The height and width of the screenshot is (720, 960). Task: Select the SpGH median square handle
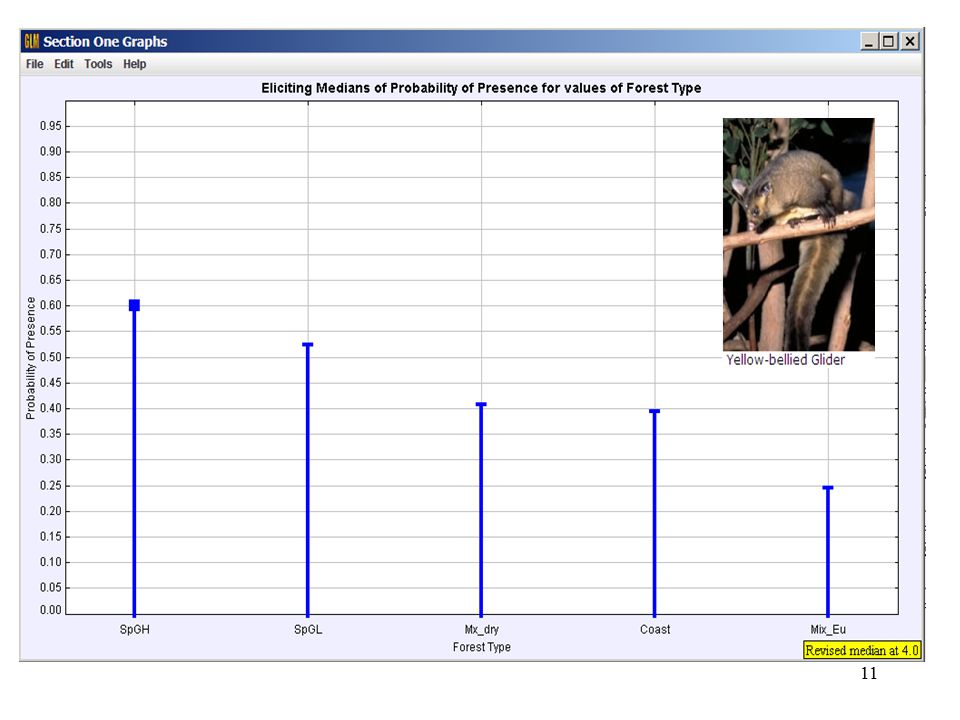pyautogui.click(x=135, y=305)
